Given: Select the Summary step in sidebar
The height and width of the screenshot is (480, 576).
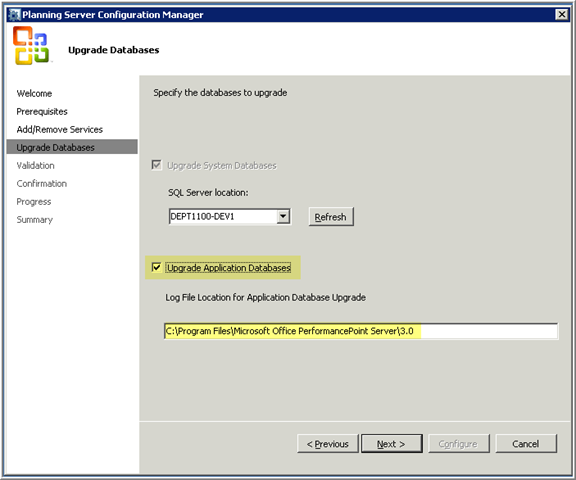Looking at the screenshot, I should click(x=35, y=220).
